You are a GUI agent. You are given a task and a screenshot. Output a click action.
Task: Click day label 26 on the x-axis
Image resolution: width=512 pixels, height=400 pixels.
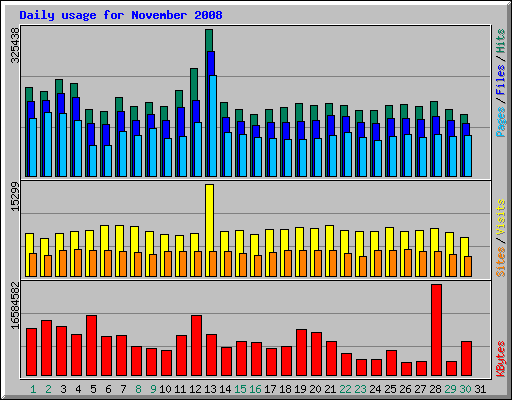pos(405,389)
